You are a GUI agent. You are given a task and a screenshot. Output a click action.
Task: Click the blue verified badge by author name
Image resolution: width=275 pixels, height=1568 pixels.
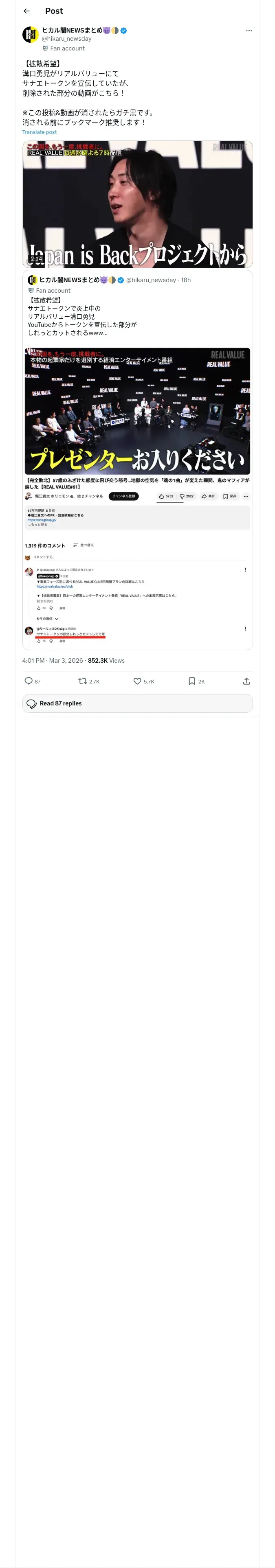click(x=124, y=31)
